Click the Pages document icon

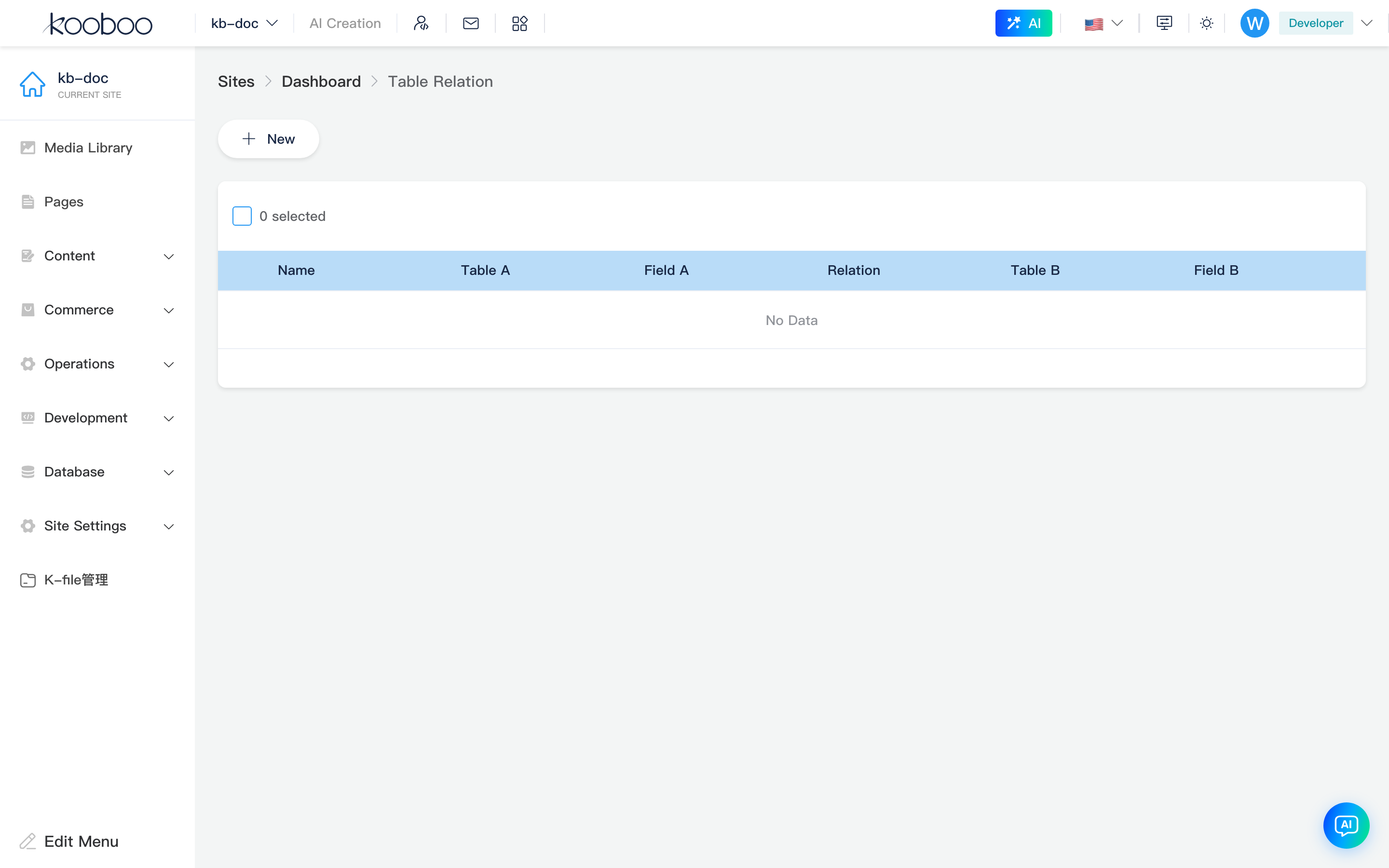point(27,202)
